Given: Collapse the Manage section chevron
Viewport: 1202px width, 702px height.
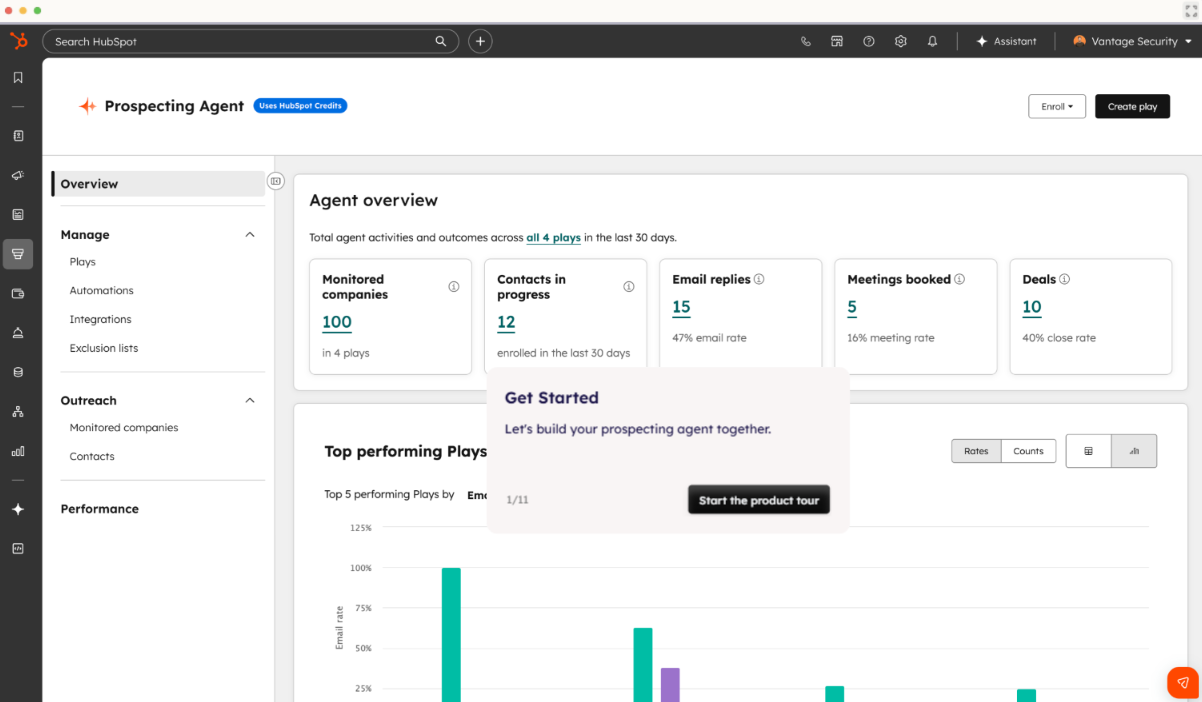Looking at the screenshot, I should (250, 235).
